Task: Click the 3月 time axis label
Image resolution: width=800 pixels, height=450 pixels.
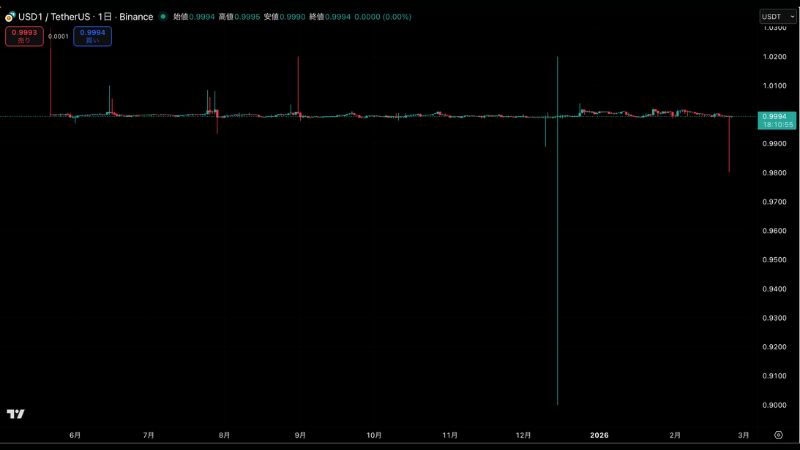Action: coord(743,435)
